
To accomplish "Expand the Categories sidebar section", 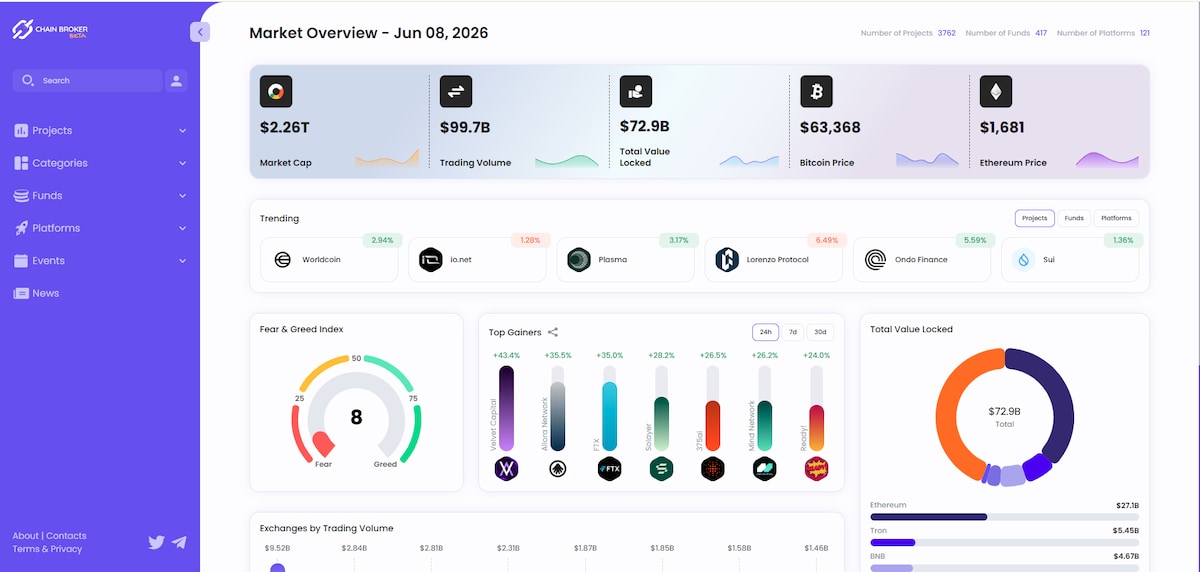I will click(x=100, y=163).
